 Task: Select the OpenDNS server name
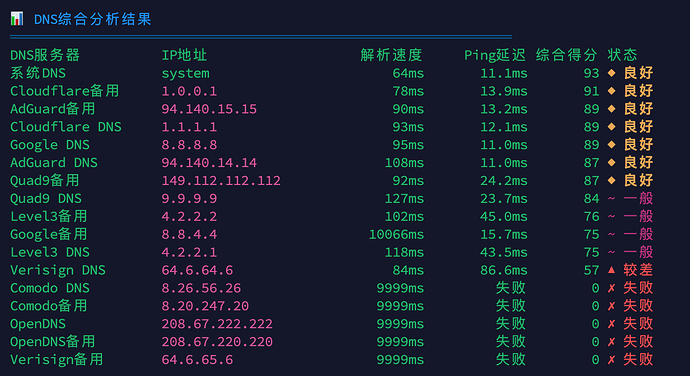38,324
